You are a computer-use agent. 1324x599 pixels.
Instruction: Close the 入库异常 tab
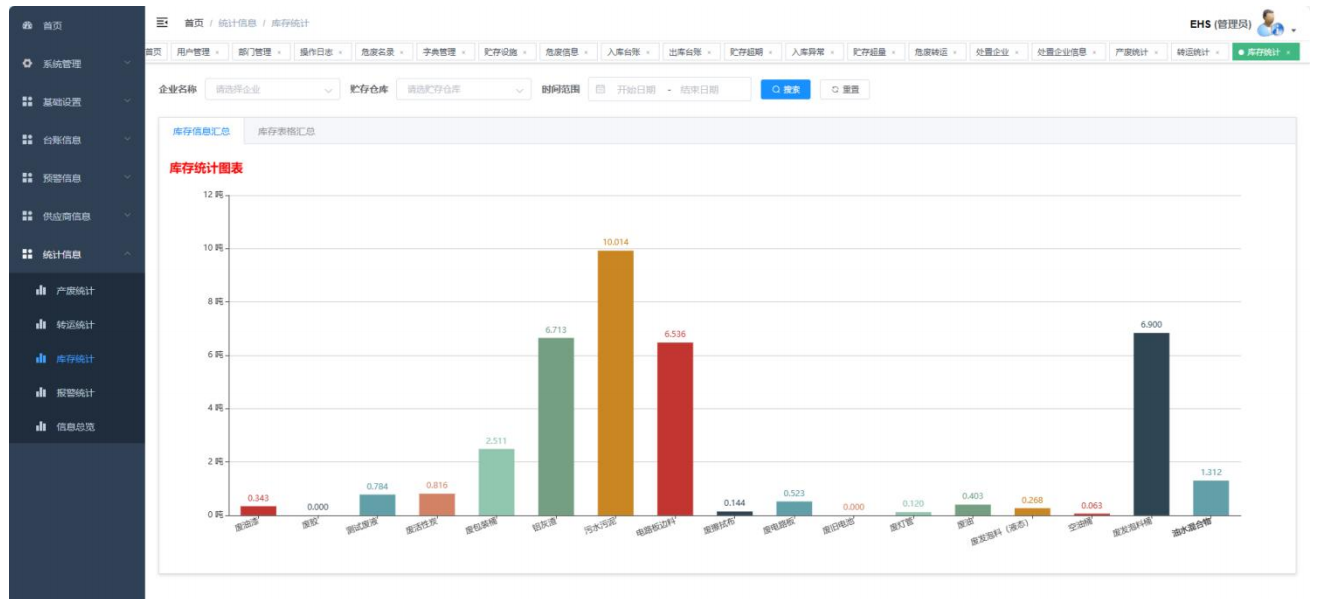[832, 52]
